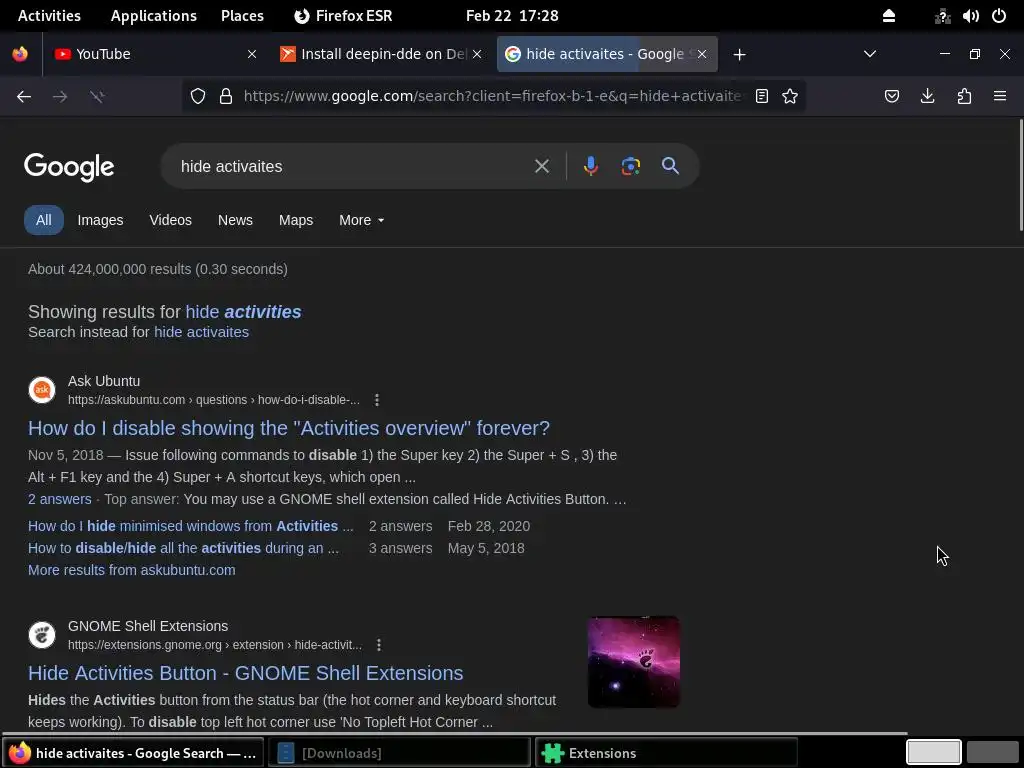Open the Firefox ESR app menu in the top bar

[344, 16]
